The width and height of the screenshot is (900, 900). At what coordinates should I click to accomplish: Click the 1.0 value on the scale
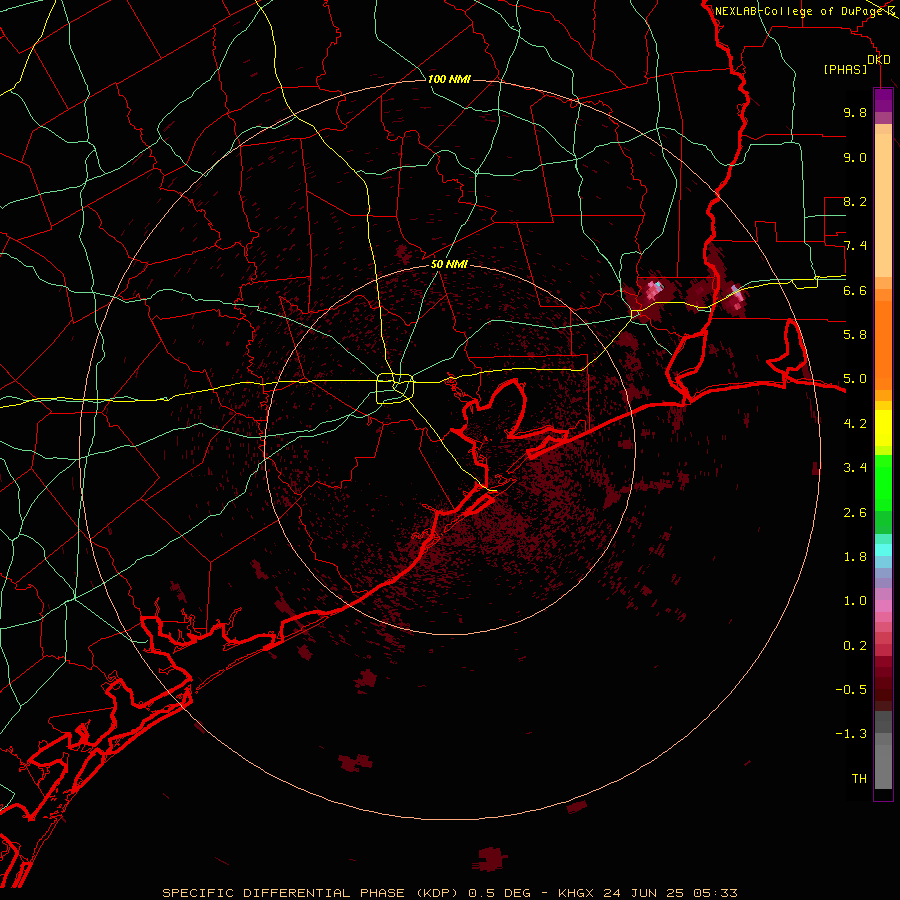click(x=855, y=601)
